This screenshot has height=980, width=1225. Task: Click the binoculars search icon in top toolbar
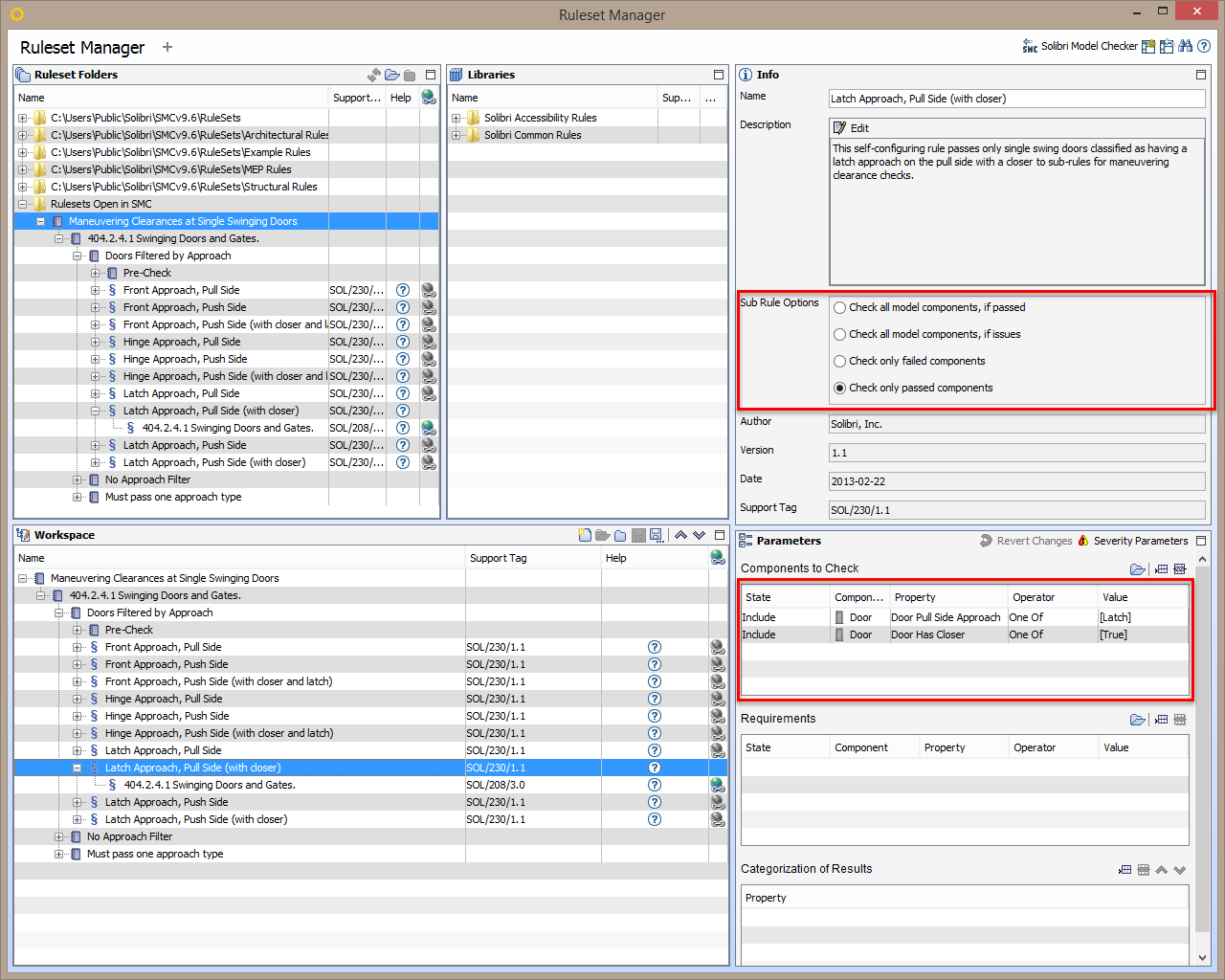click(x=1186, y=46)
